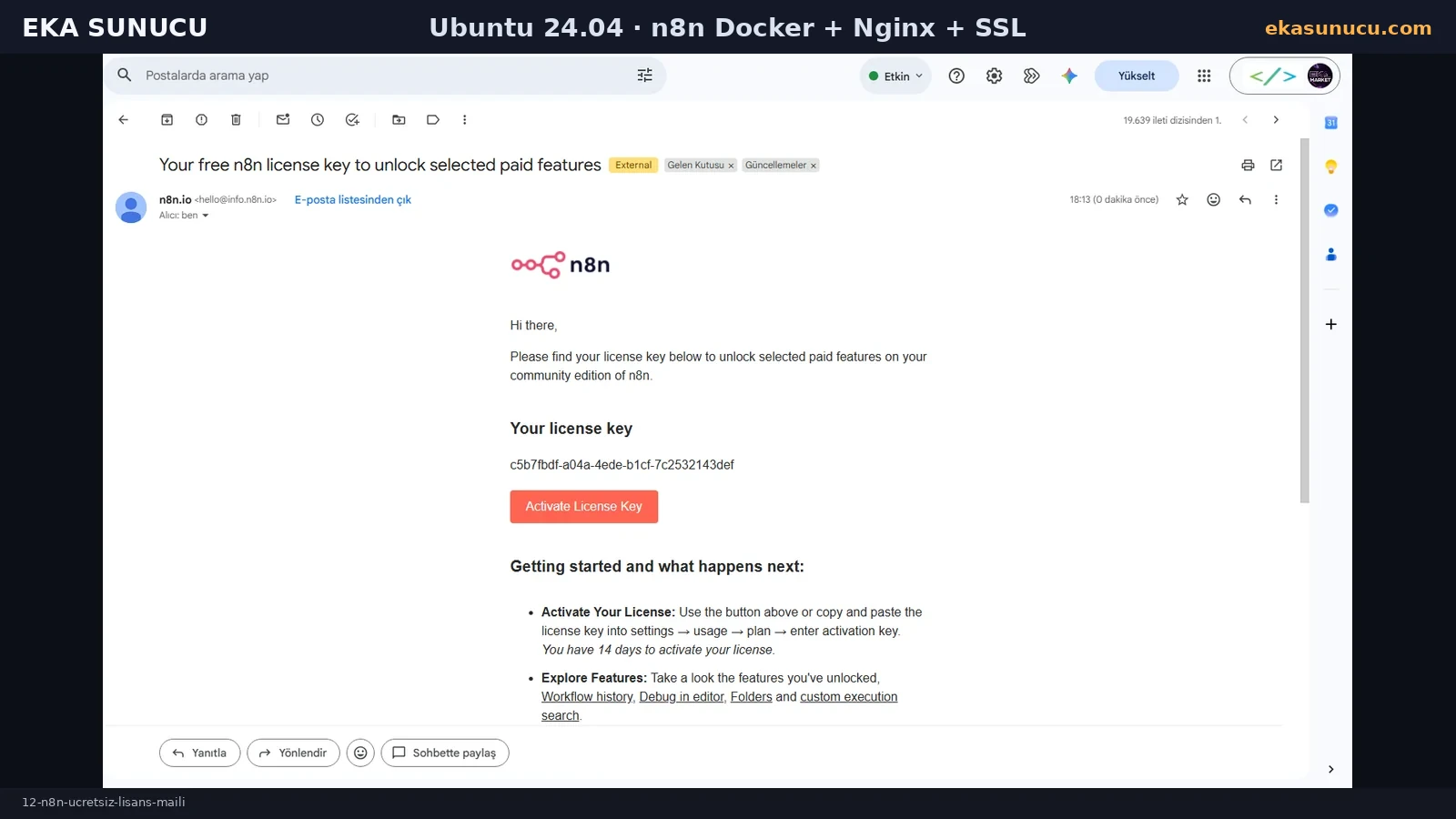Move email to a folder

399,120
